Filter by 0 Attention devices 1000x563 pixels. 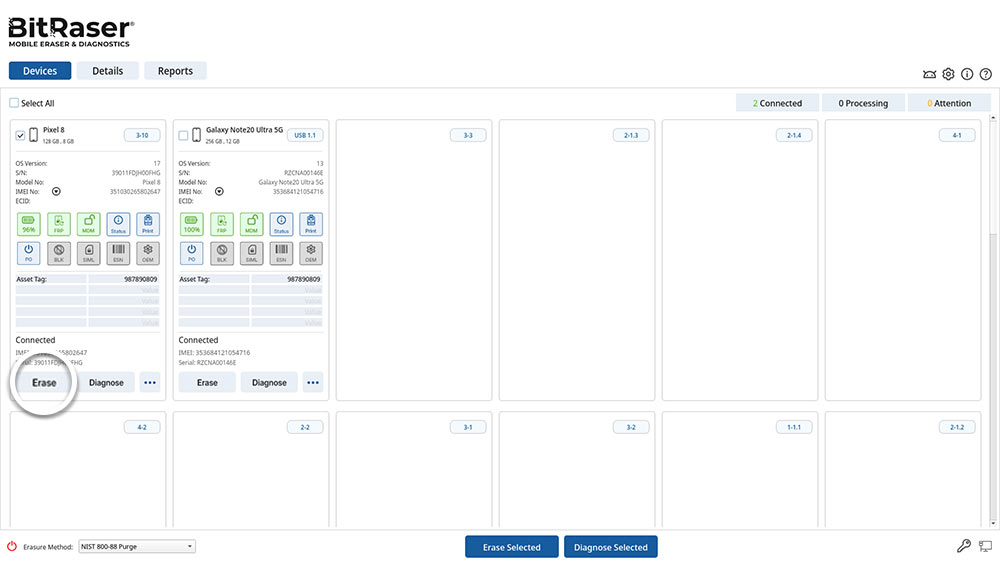click(949, 103)
